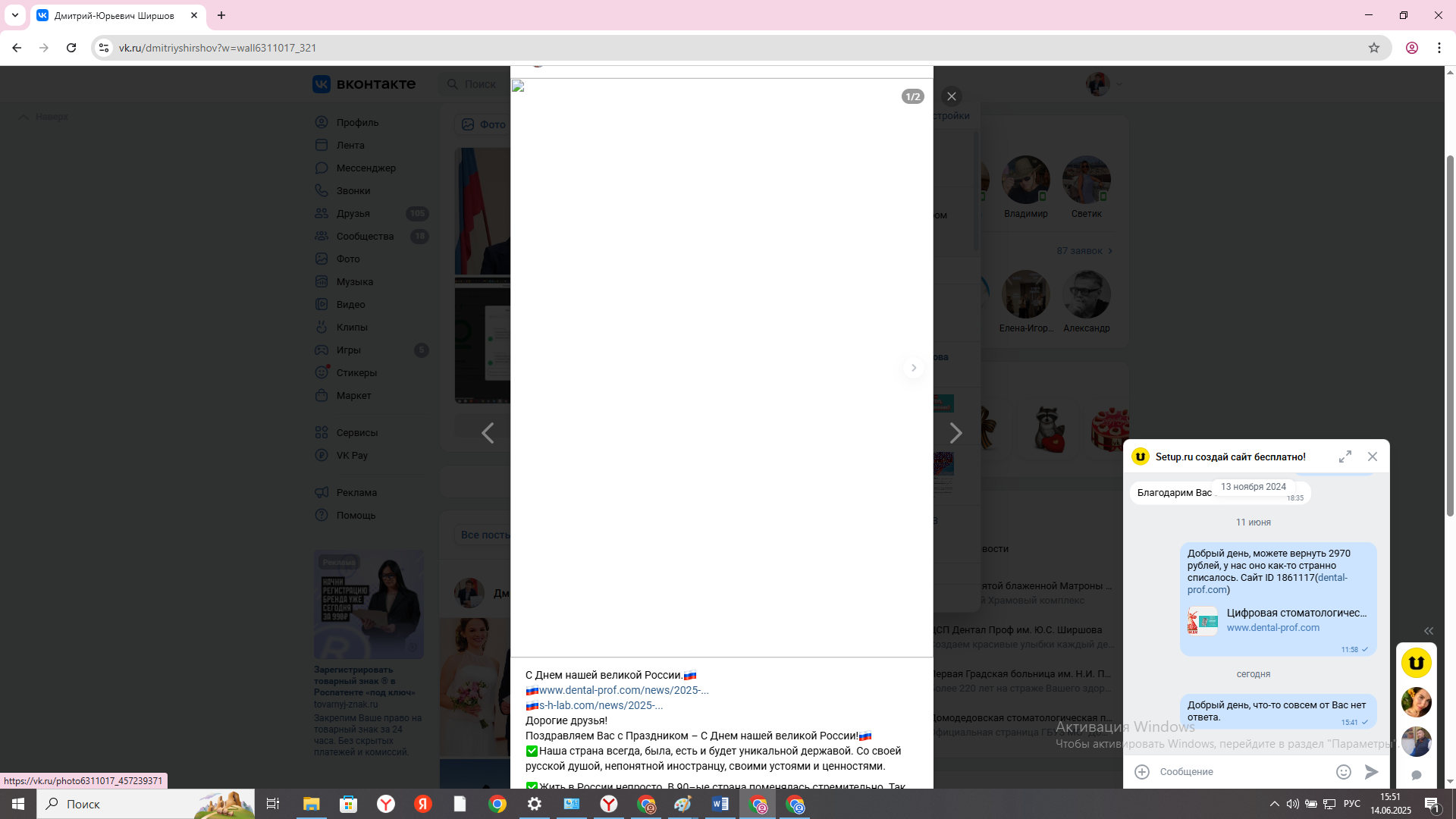Open friend Владимир's avatar

pos(1026,180)
